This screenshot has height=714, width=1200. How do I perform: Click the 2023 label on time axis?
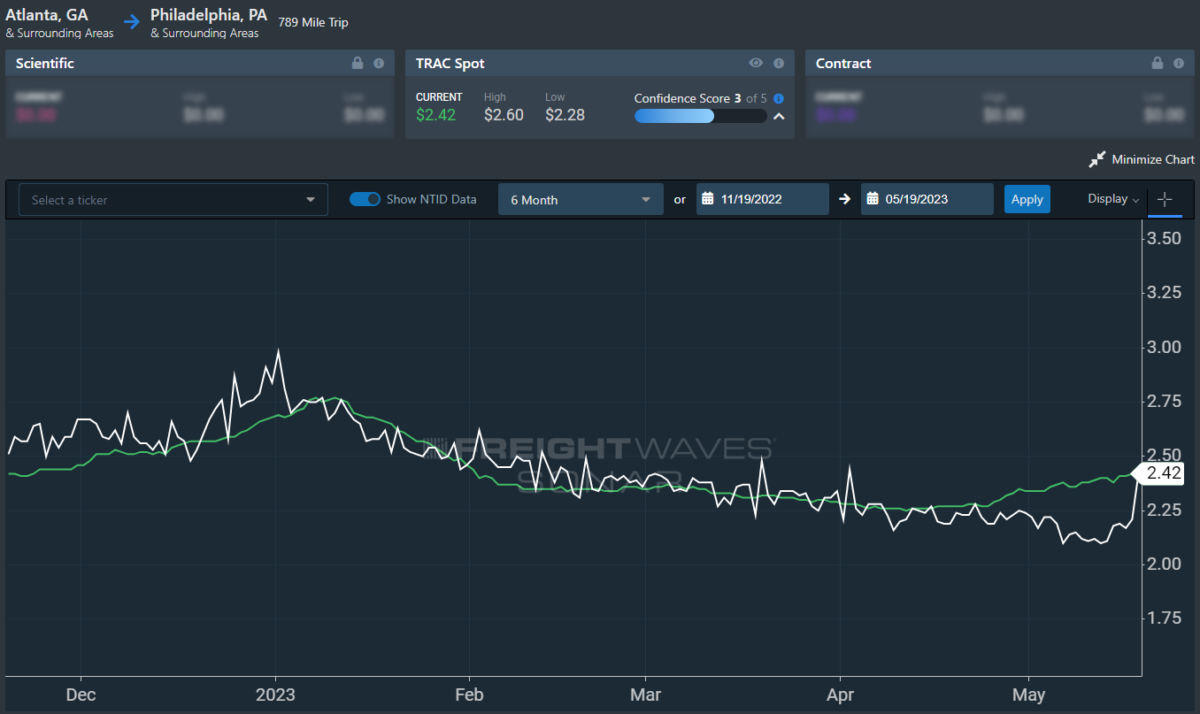[275, 694]
